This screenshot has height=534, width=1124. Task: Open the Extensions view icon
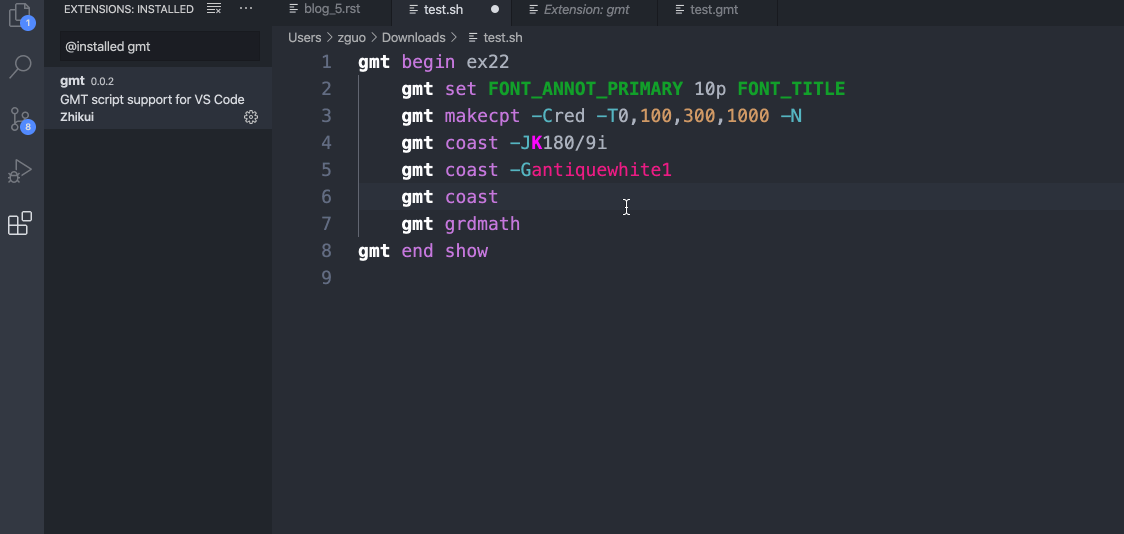coord(20,223)
